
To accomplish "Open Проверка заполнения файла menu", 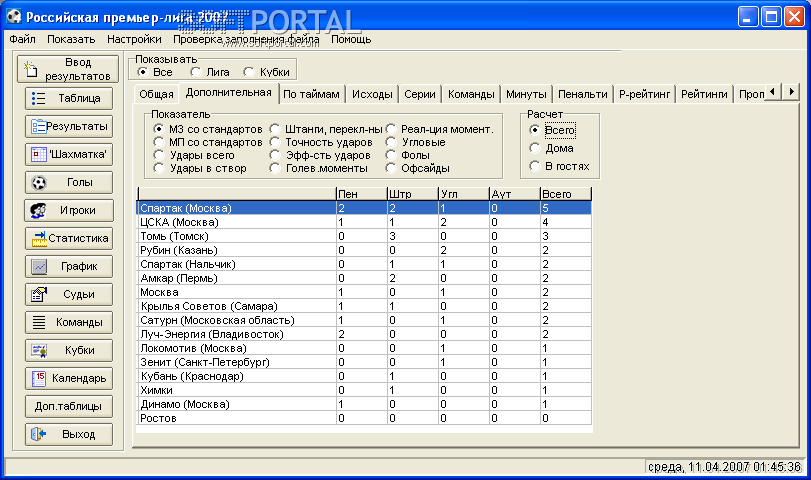I will (x=246, y=39).
